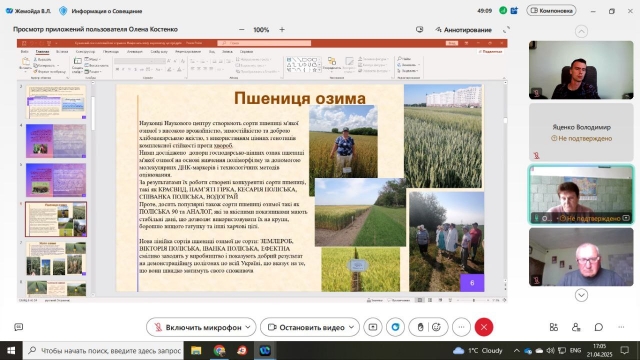Image resolution: width=640 pixels, height=360 pixels.
Task: Toggle Заметки notes pane in status bar
Action: pos(375,300)
